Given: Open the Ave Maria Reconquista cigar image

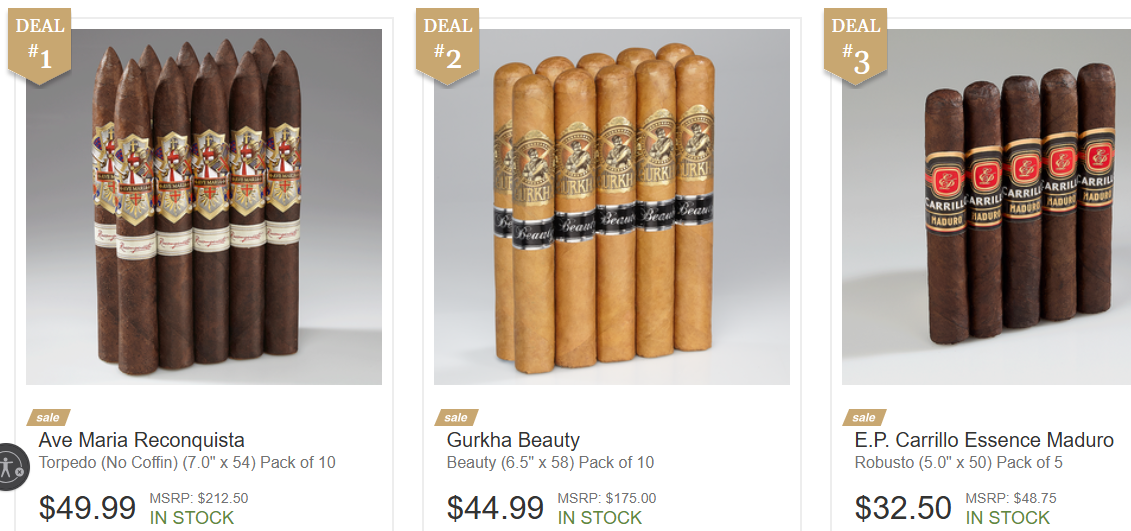Looking at the screenshot, I should (204, 207).
